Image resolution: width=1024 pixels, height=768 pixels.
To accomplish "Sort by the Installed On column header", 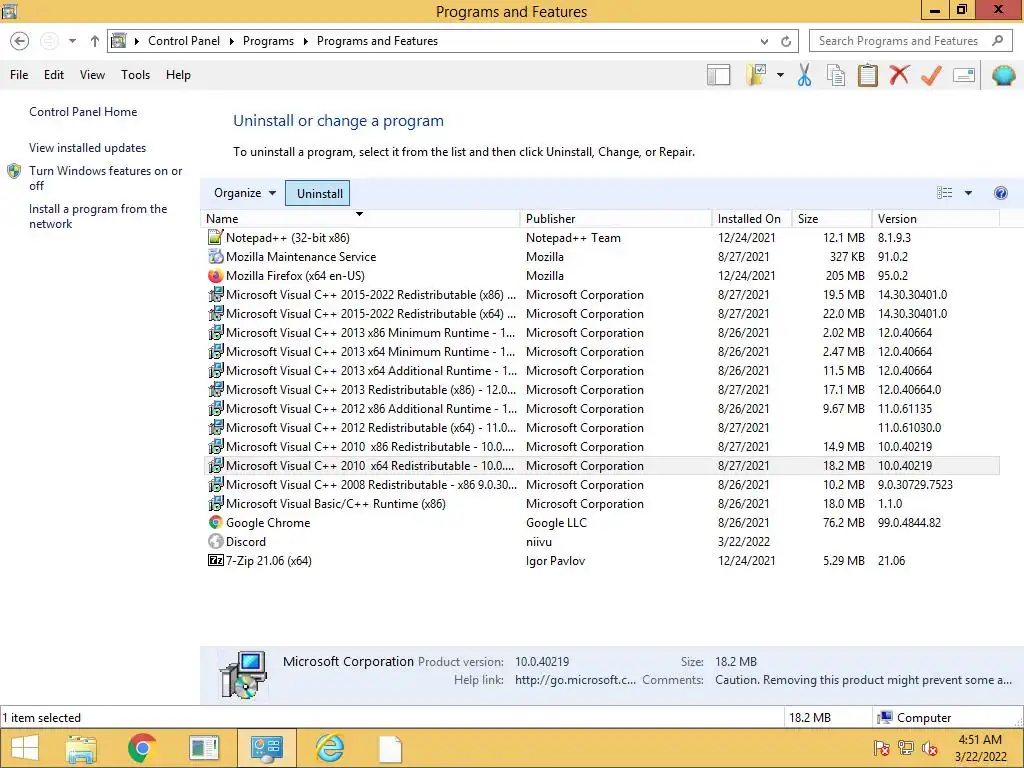I will tap(751, 219).
